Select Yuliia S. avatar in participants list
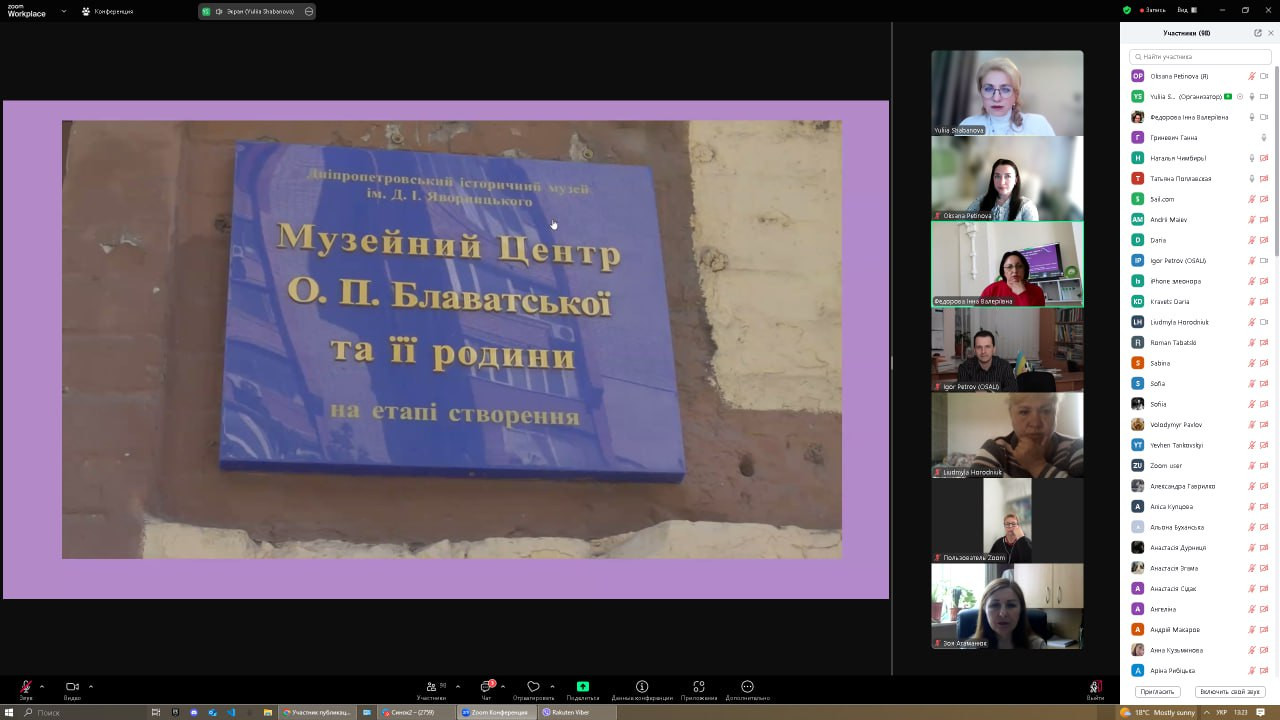Screen dimensions: 1280x720 1137,97
